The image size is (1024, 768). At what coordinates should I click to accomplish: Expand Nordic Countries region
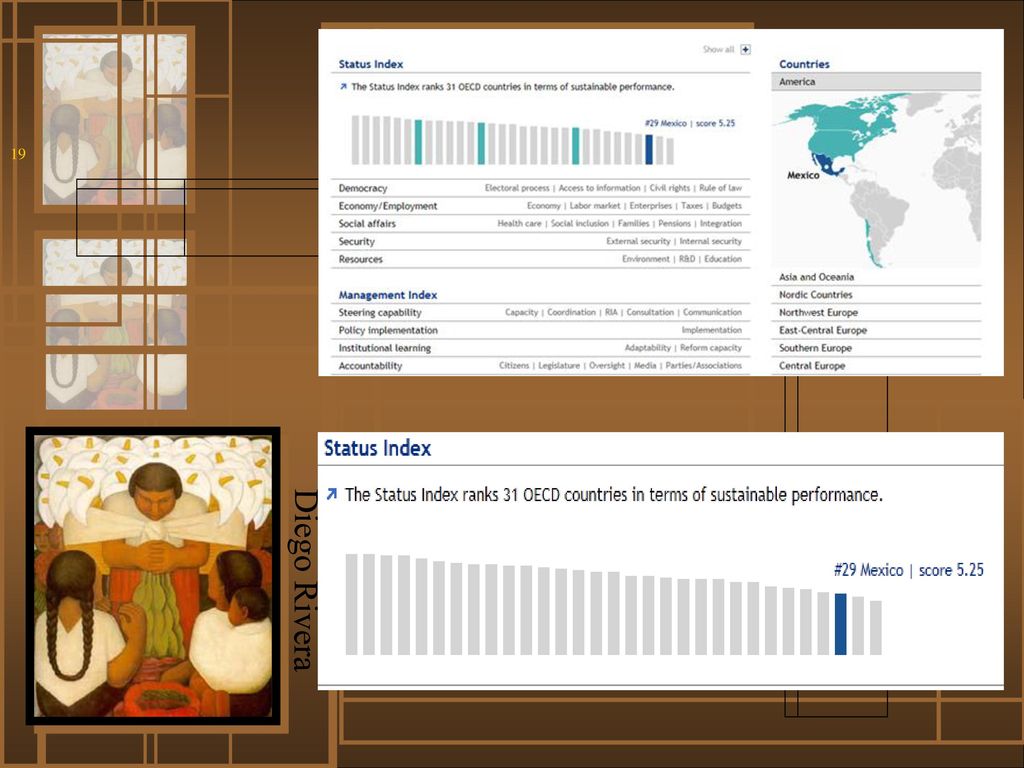point(876,295)
